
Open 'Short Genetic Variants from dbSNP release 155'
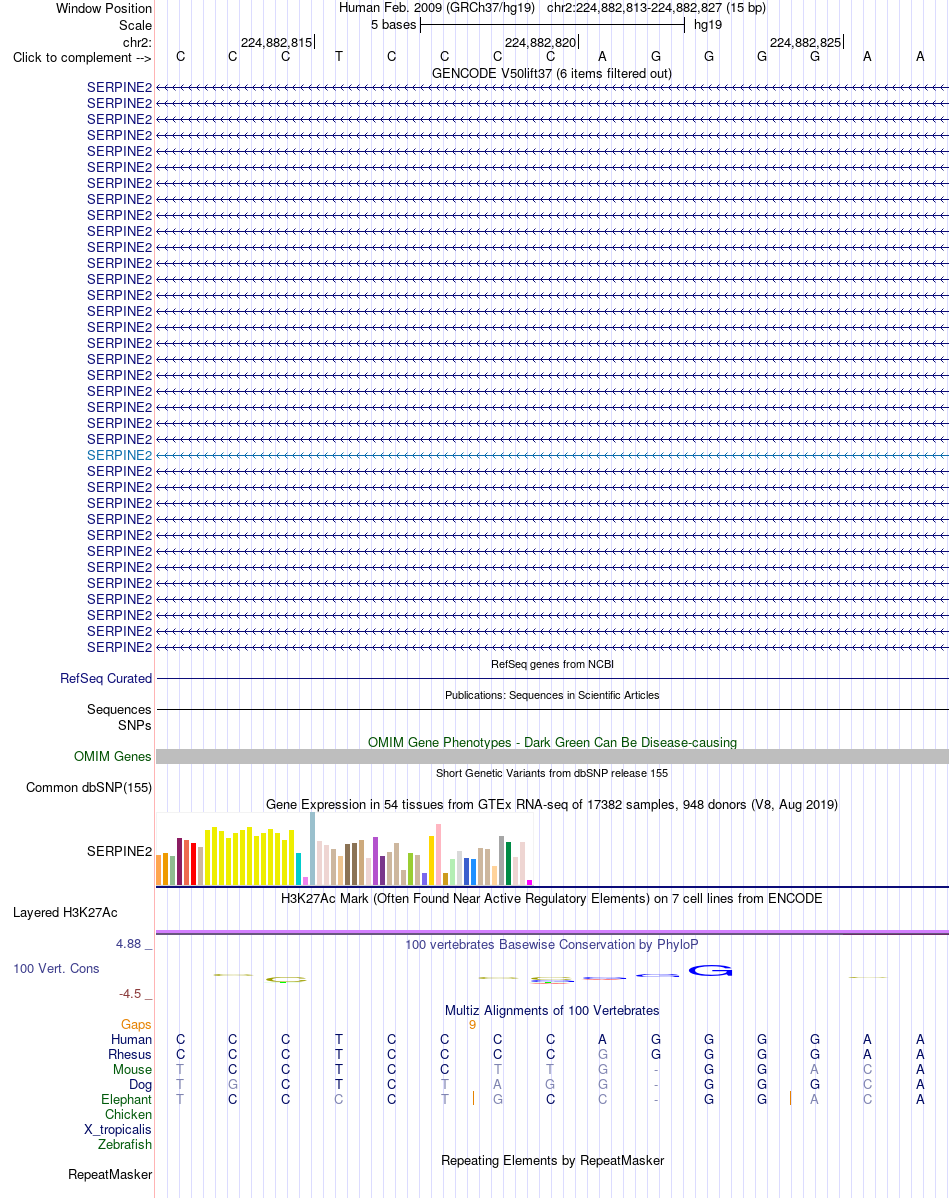pyautogui.click(x=552, y=773)
